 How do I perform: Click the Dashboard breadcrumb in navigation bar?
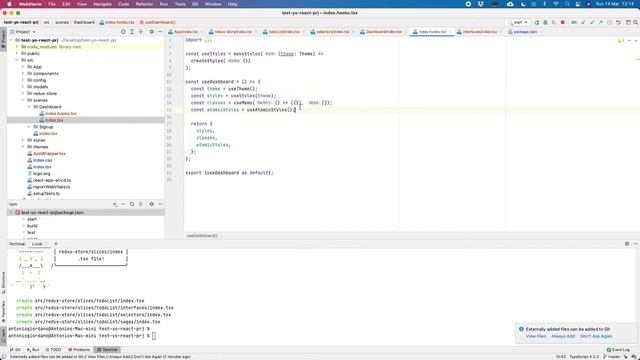[x=84, y=22]
